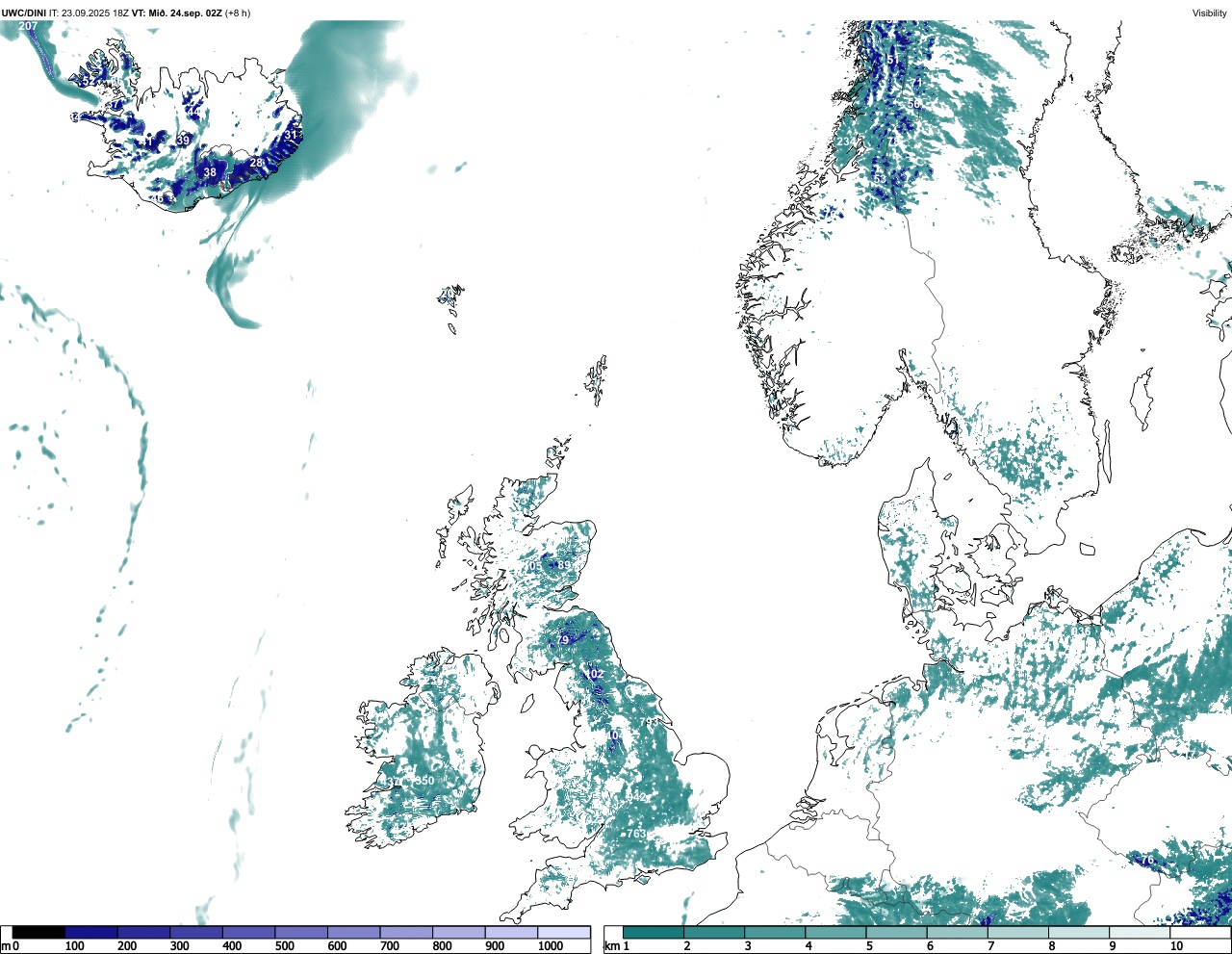Click the '10' label on km legend
The width and height of the screenshot is (1232, 954).
click(1176, 946)
